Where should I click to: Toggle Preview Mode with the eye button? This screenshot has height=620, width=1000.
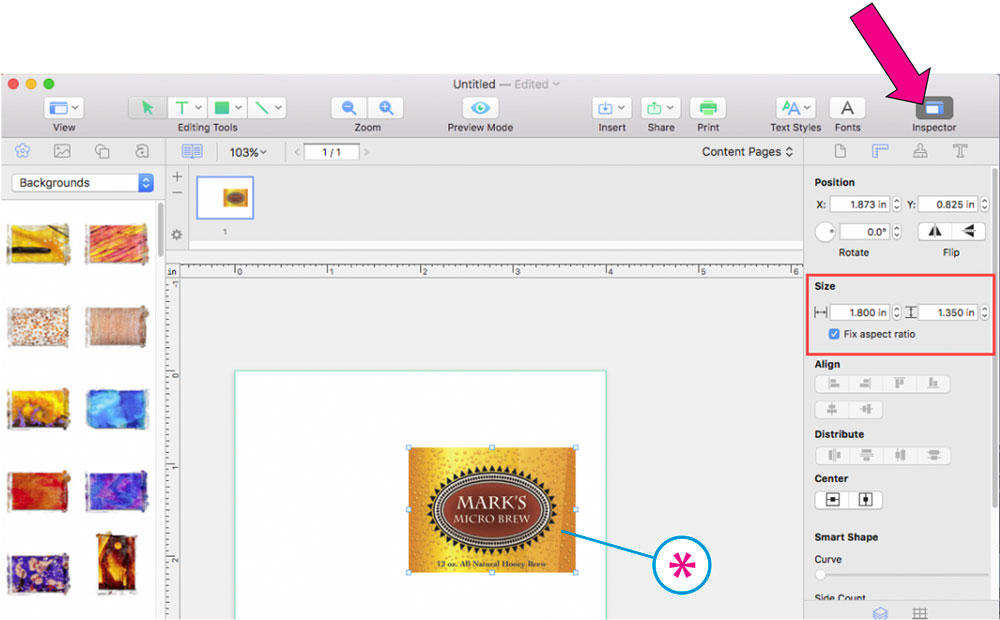tap(480, 108)
